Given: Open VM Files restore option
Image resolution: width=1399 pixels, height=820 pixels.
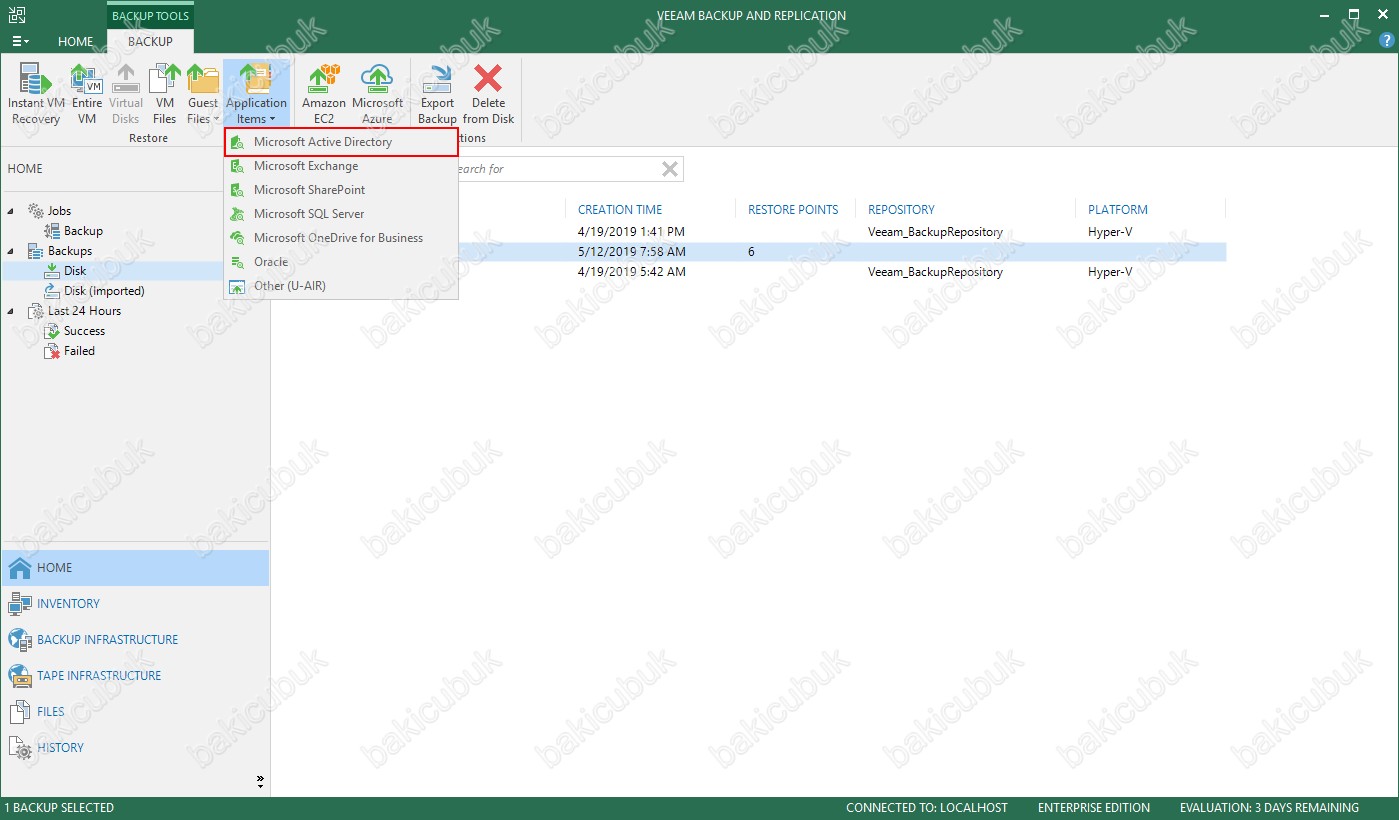Looking at the screenshot, I should pyautogui.click(x=164, y=95).
